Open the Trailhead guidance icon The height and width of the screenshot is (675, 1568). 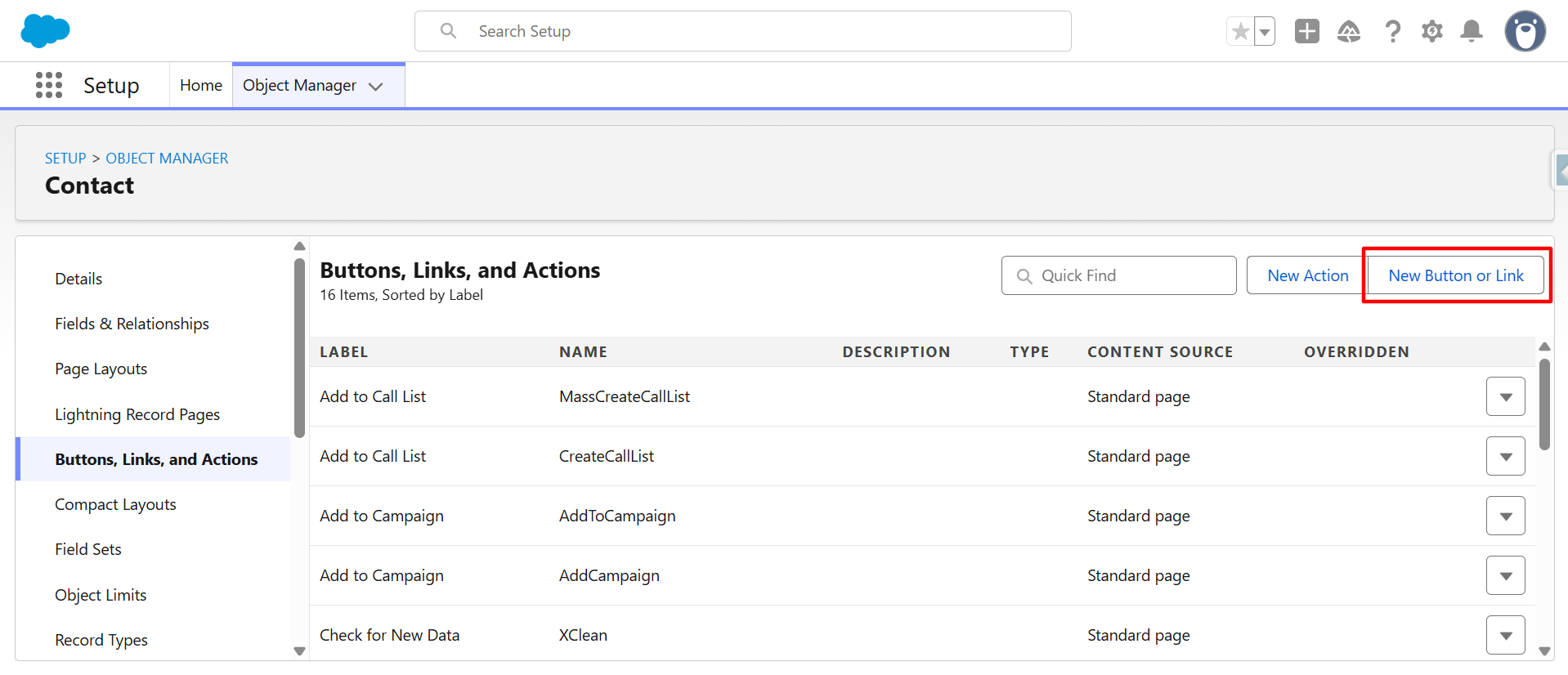click(x=1348, y=32)
